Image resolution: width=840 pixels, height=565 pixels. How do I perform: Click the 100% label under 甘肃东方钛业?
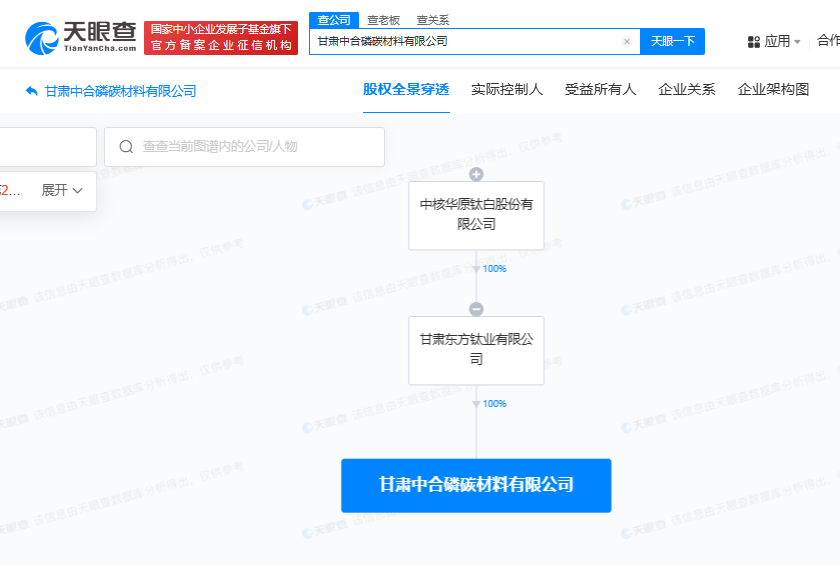494,404
